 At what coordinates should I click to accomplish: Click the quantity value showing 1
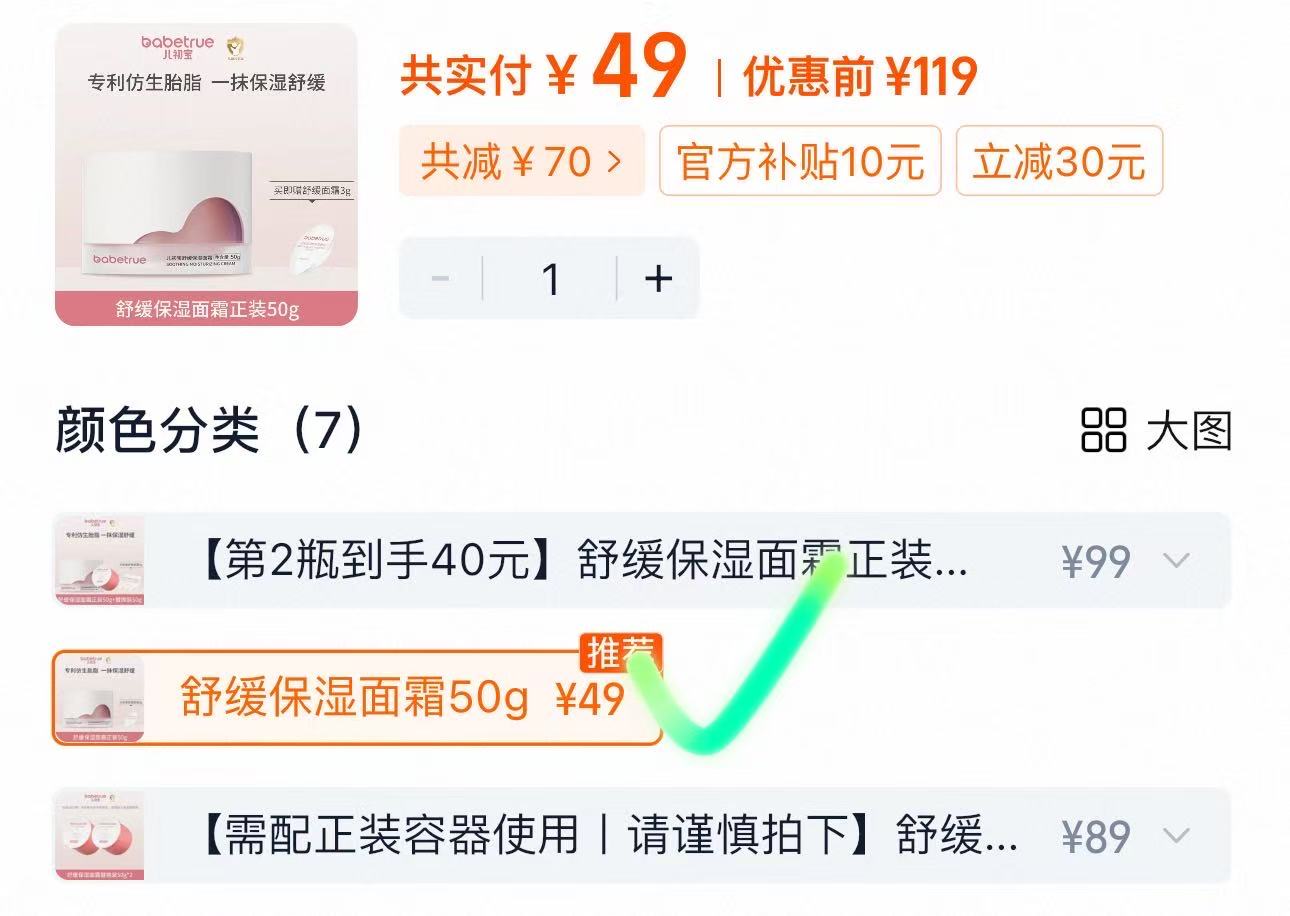coord(549,279)
